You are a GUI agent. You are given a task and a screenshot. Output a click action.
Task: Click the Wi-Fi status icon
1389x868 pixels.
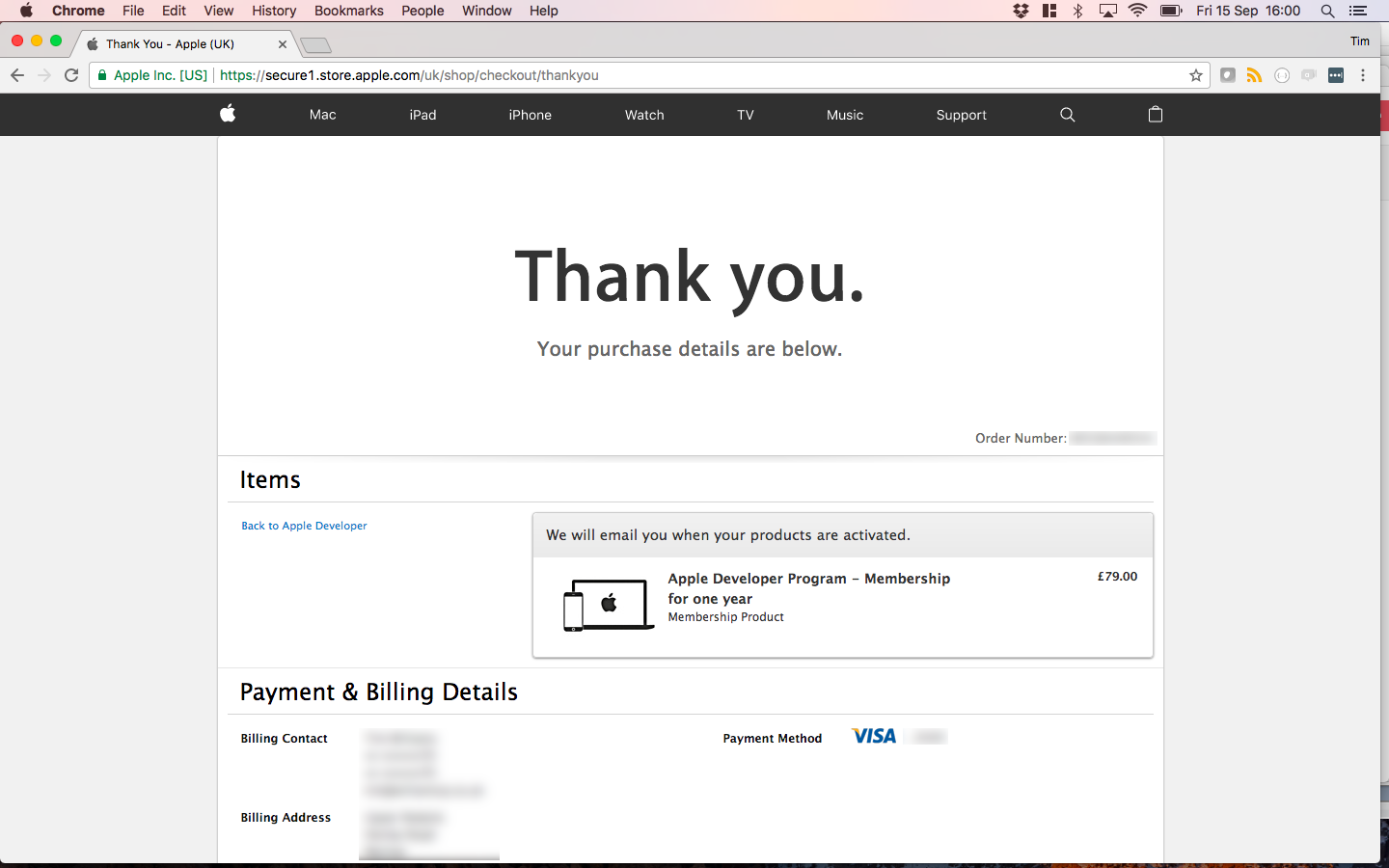(x=1138, y=11)
